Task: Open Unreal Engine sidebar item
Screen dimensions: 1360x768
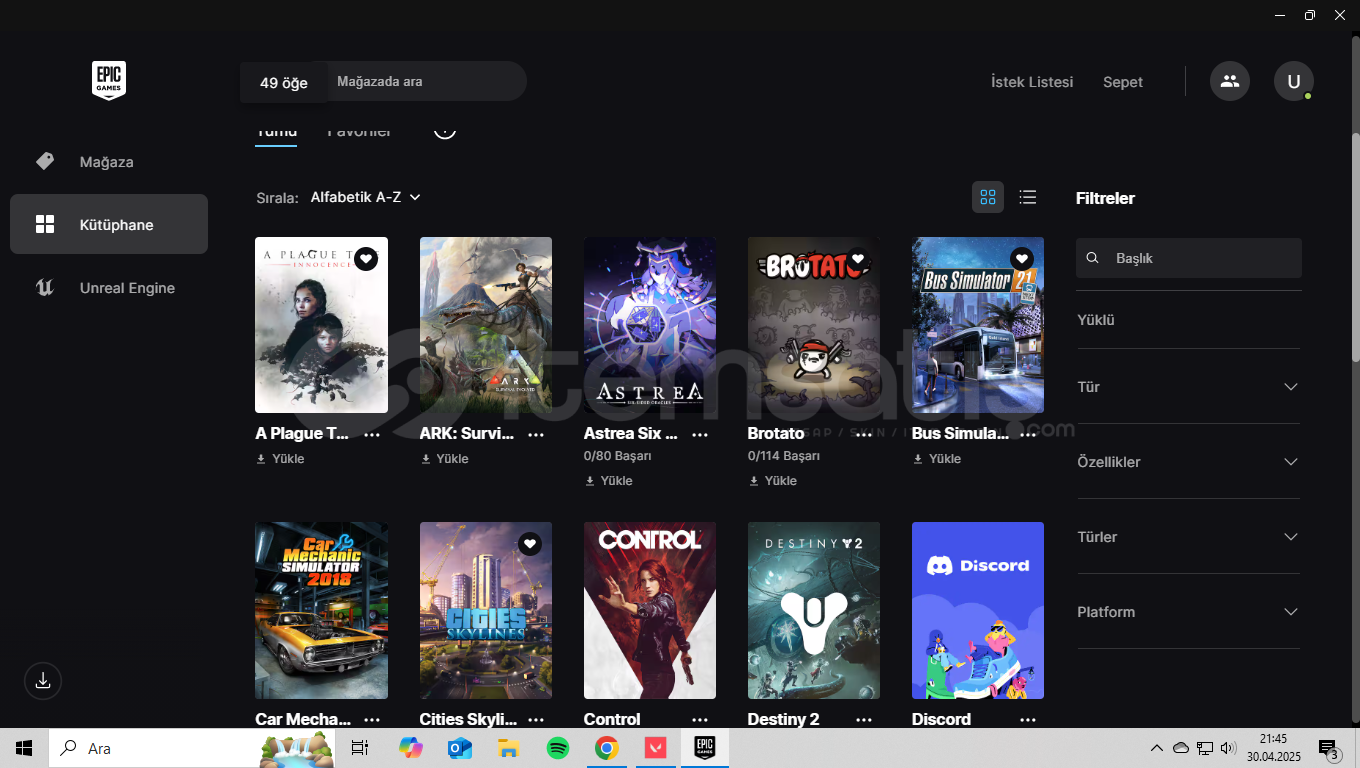Action: click(x=127, y=288)
